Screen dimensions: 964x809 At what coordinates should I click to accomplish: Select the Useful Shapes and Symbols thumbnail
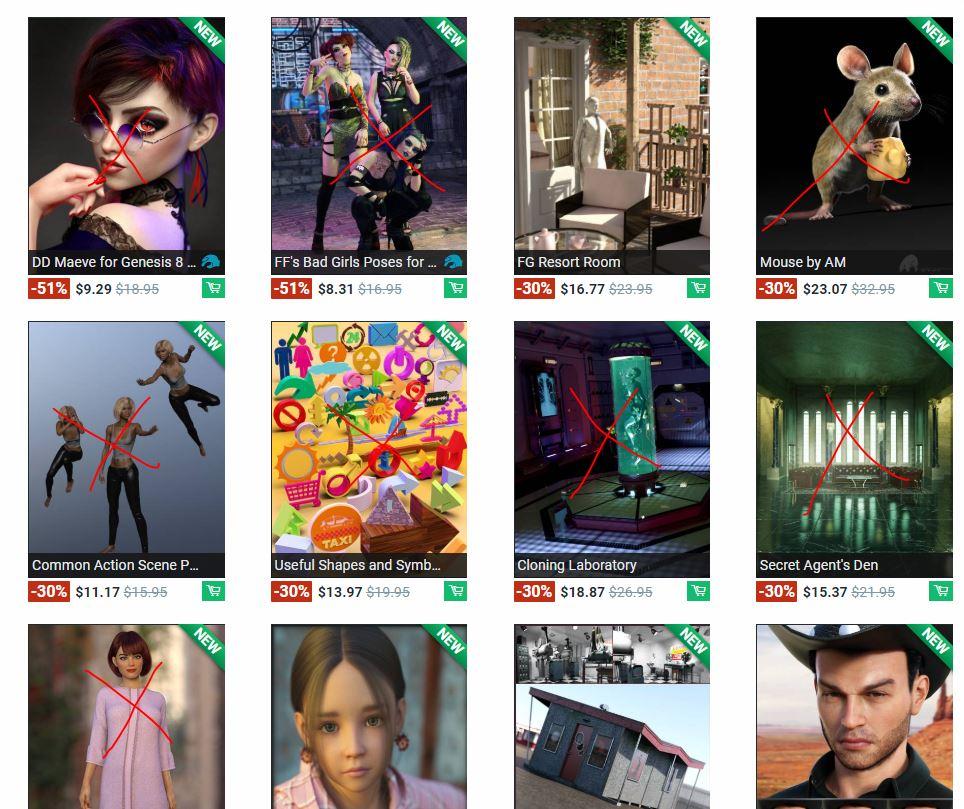point(369,437)
